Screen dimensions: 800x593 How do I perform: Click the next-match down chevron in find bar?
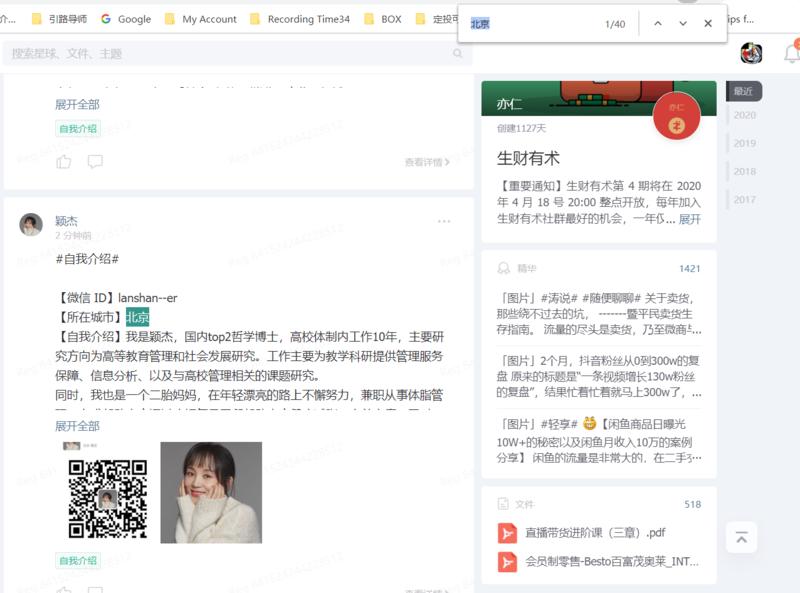click(682, 23)
